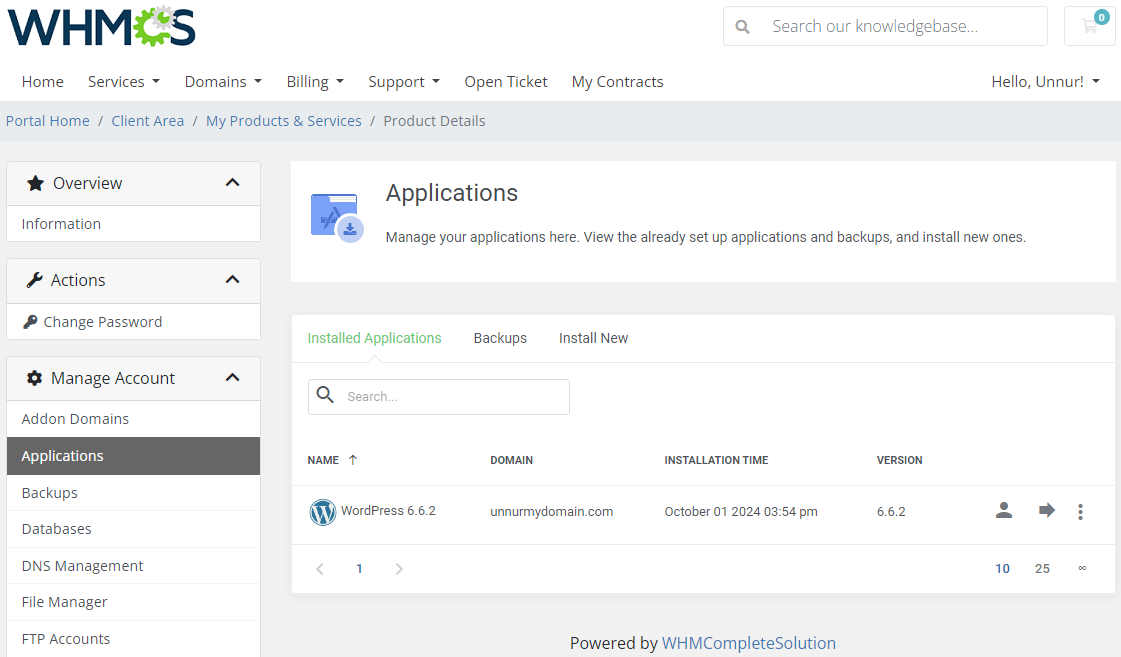1121x657 pixels.
Task: Click Product Details breadcrumb text
Action: pyautogui.click(x=434, y=122)
